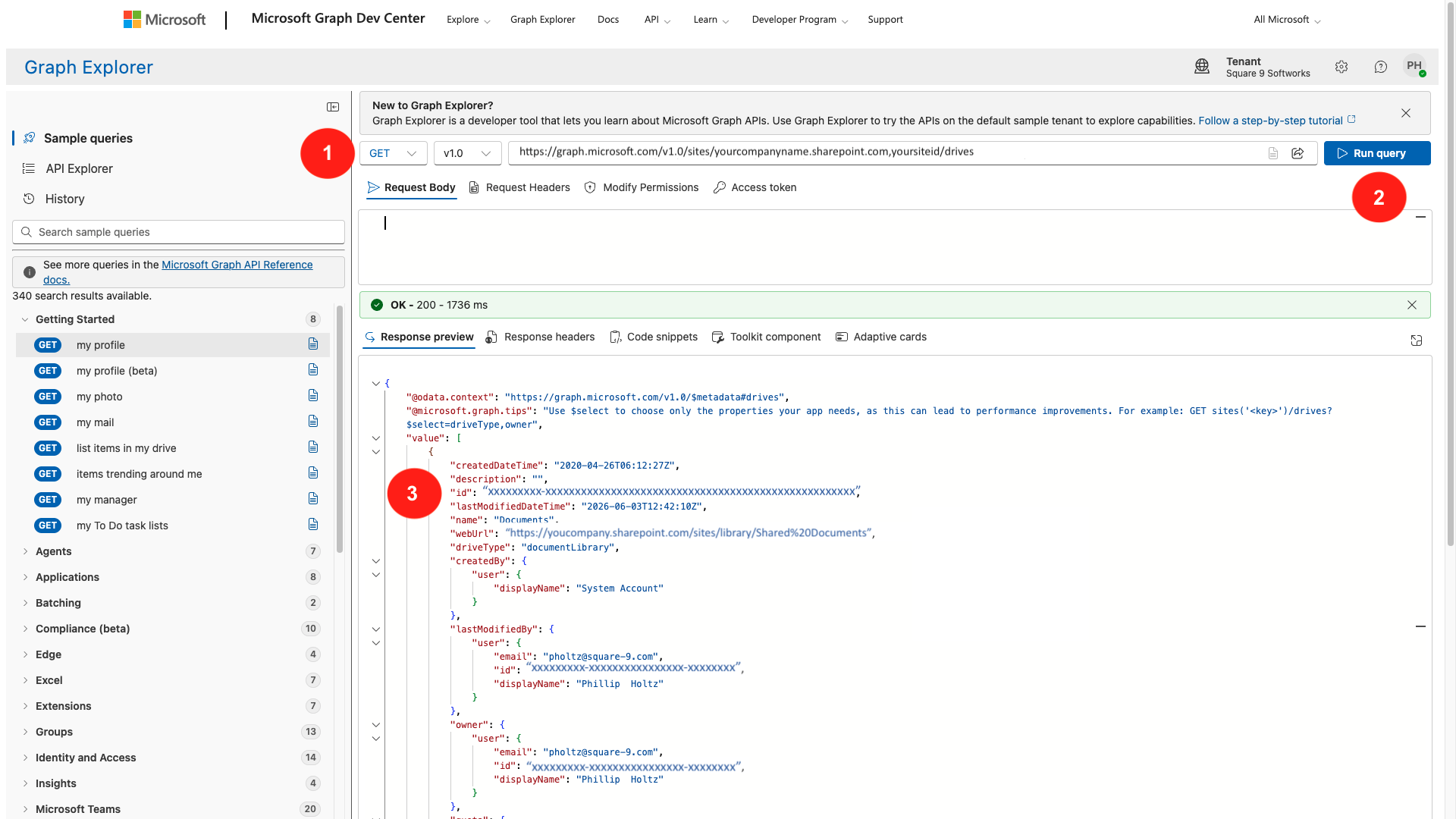Image resolution: width=1456 pixels, height=819 pixels.
Task: Open docs icon for list items in my drive
Action: [313, 447]
